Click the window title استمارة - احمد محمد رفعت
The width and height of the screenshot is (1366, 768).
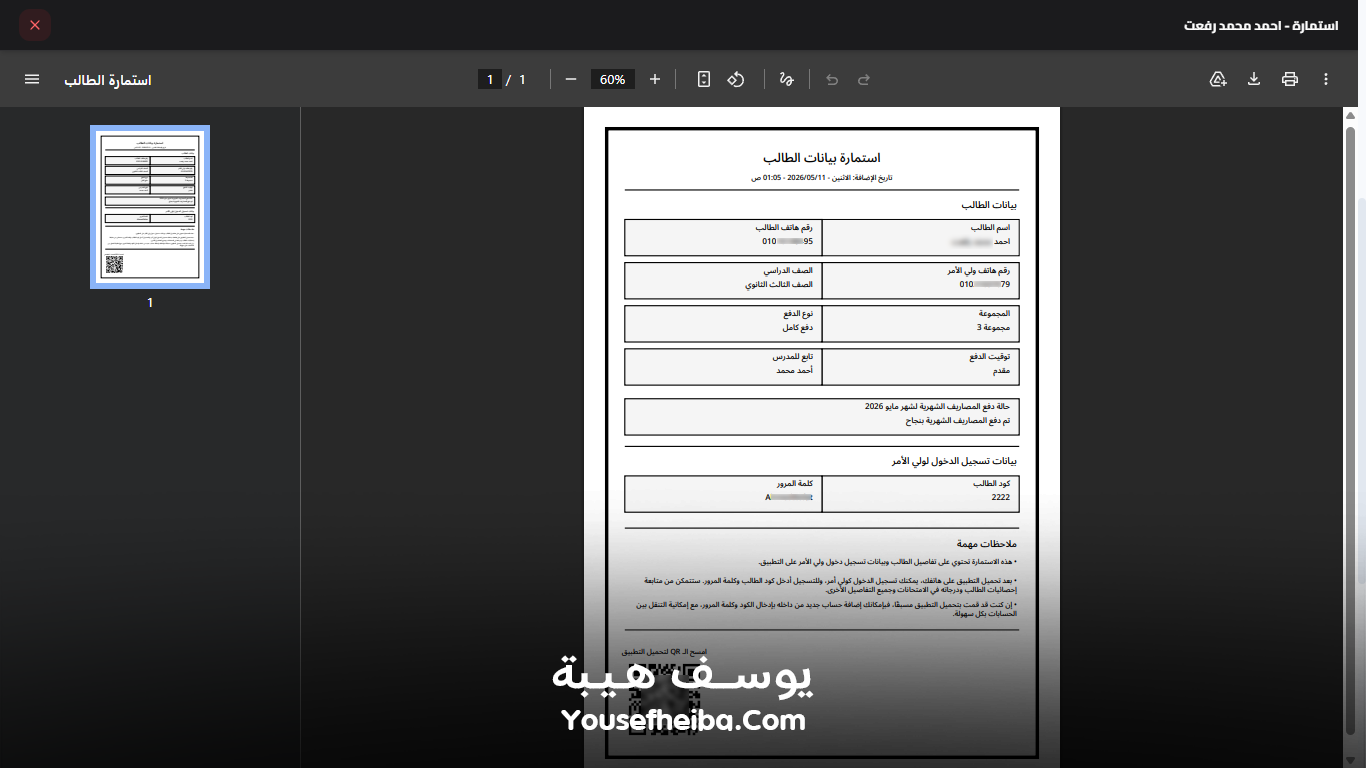(x=1261, y=25)
